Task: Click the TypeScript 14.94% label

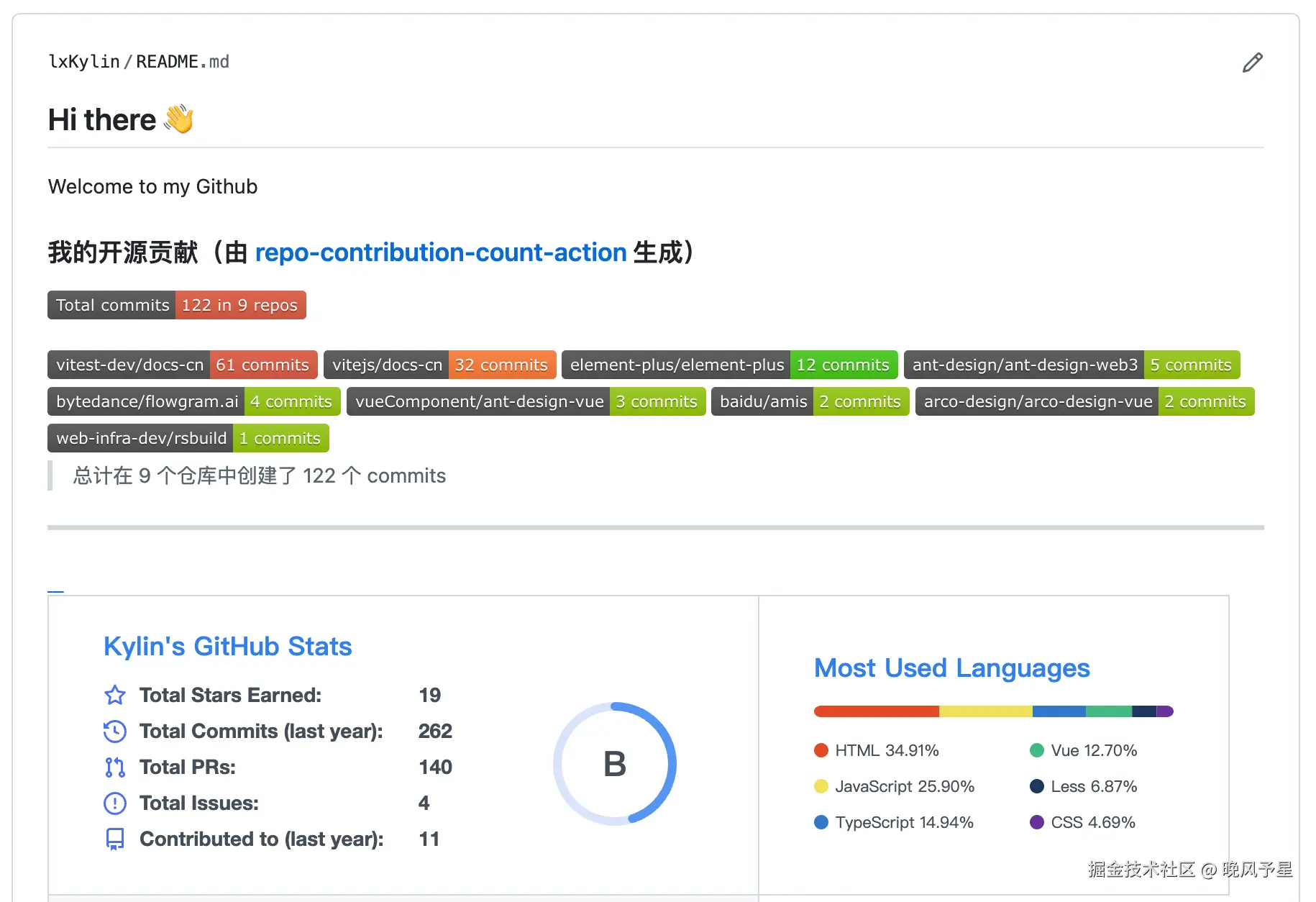Action: coord(905,822)
